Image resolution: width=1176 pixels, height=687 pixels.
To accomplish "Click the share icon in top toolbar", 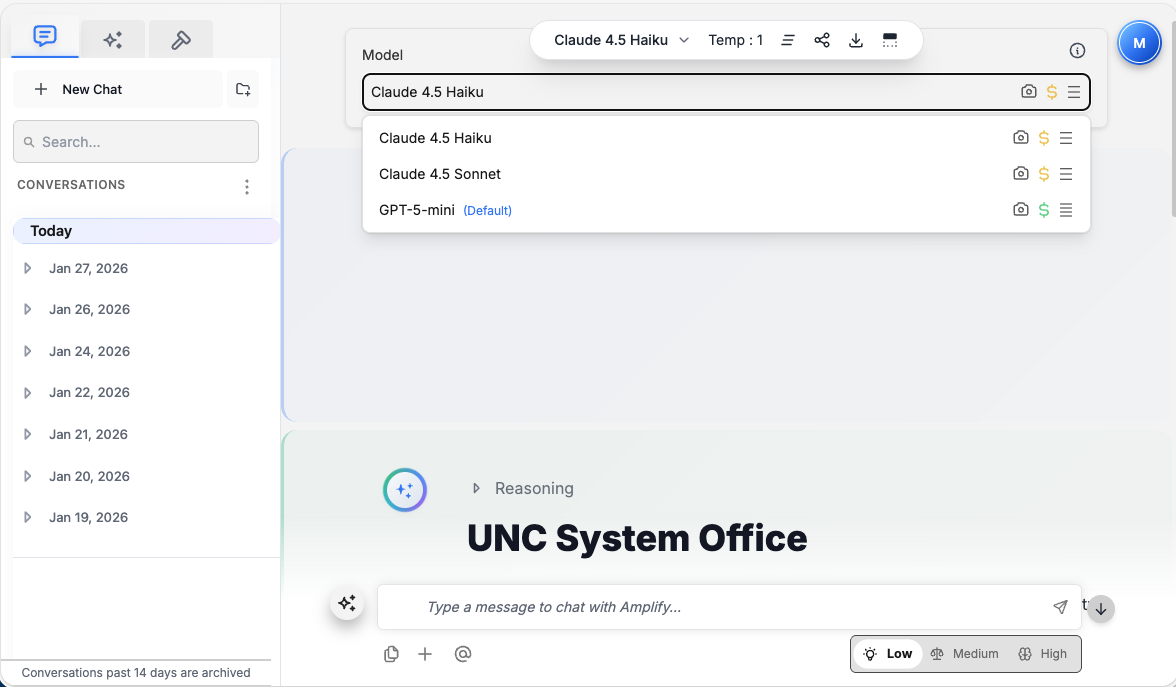I will pyautogui.click(x=822, y=40).
